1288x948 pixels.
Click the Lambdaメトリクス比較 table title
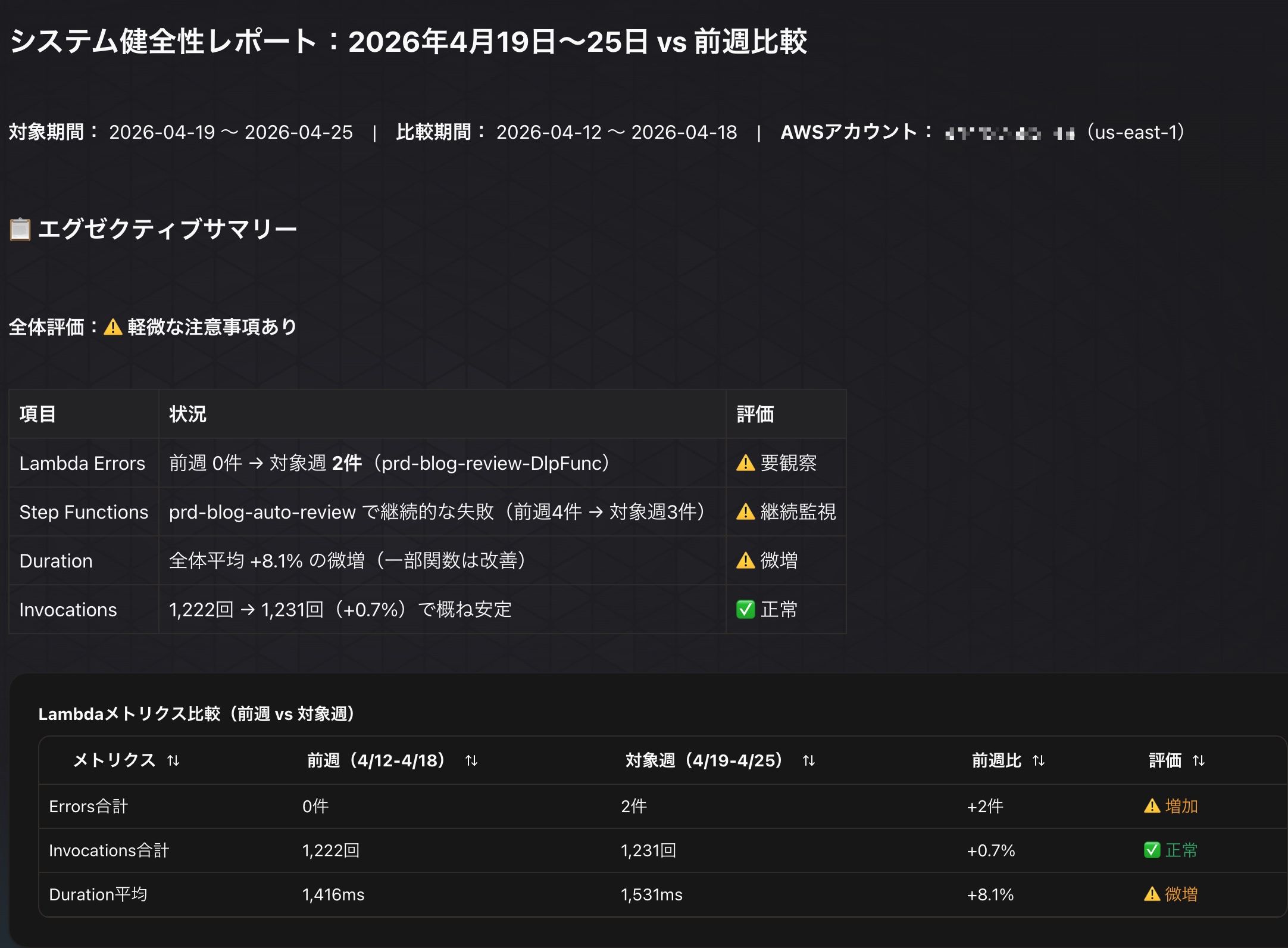pyautogui.click(x=197, y=713)
